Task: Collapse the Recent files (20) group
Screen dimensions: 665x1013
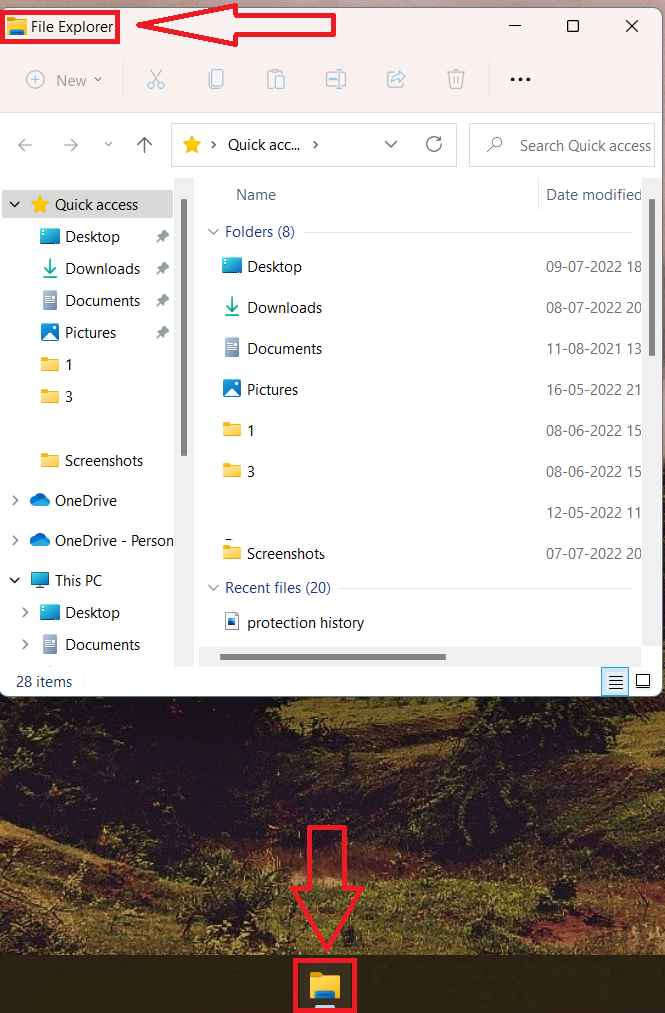Action: 213,587
